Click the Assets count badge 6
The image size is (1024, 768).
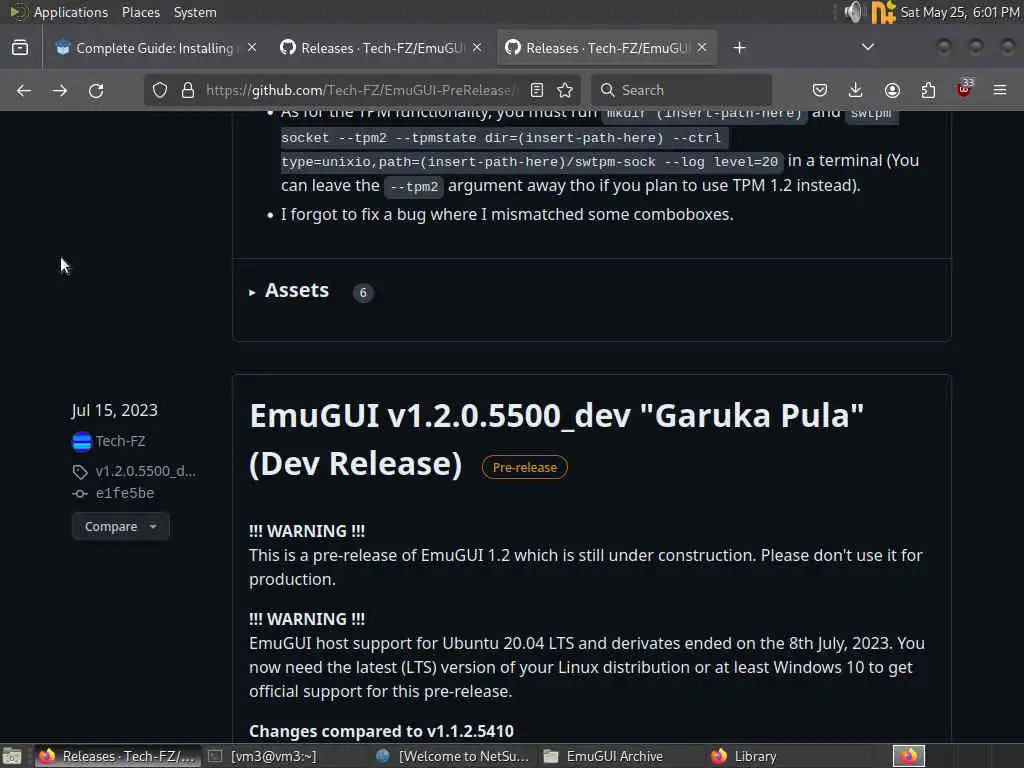[x=363, y=293]
